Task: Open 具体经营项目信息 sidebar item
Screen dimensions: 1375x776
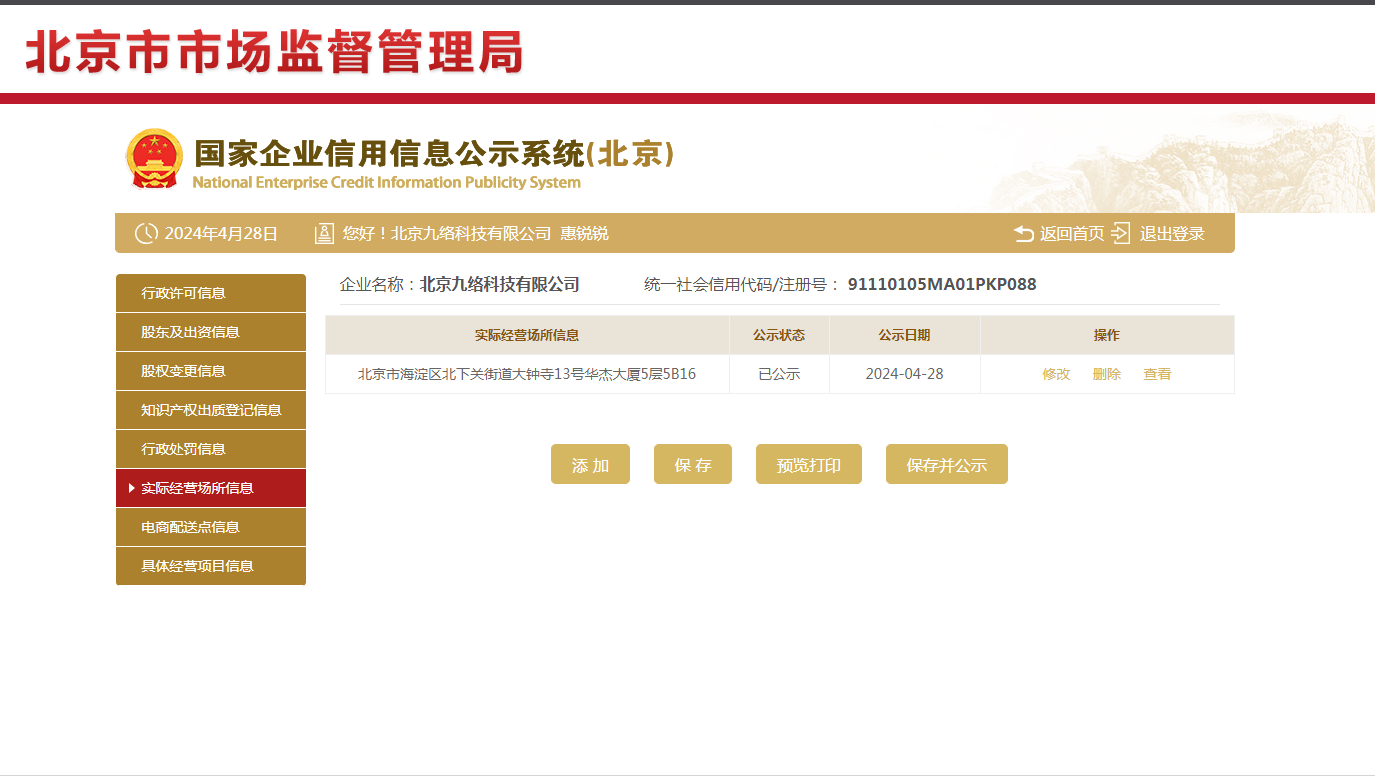Action: (211, 566)
